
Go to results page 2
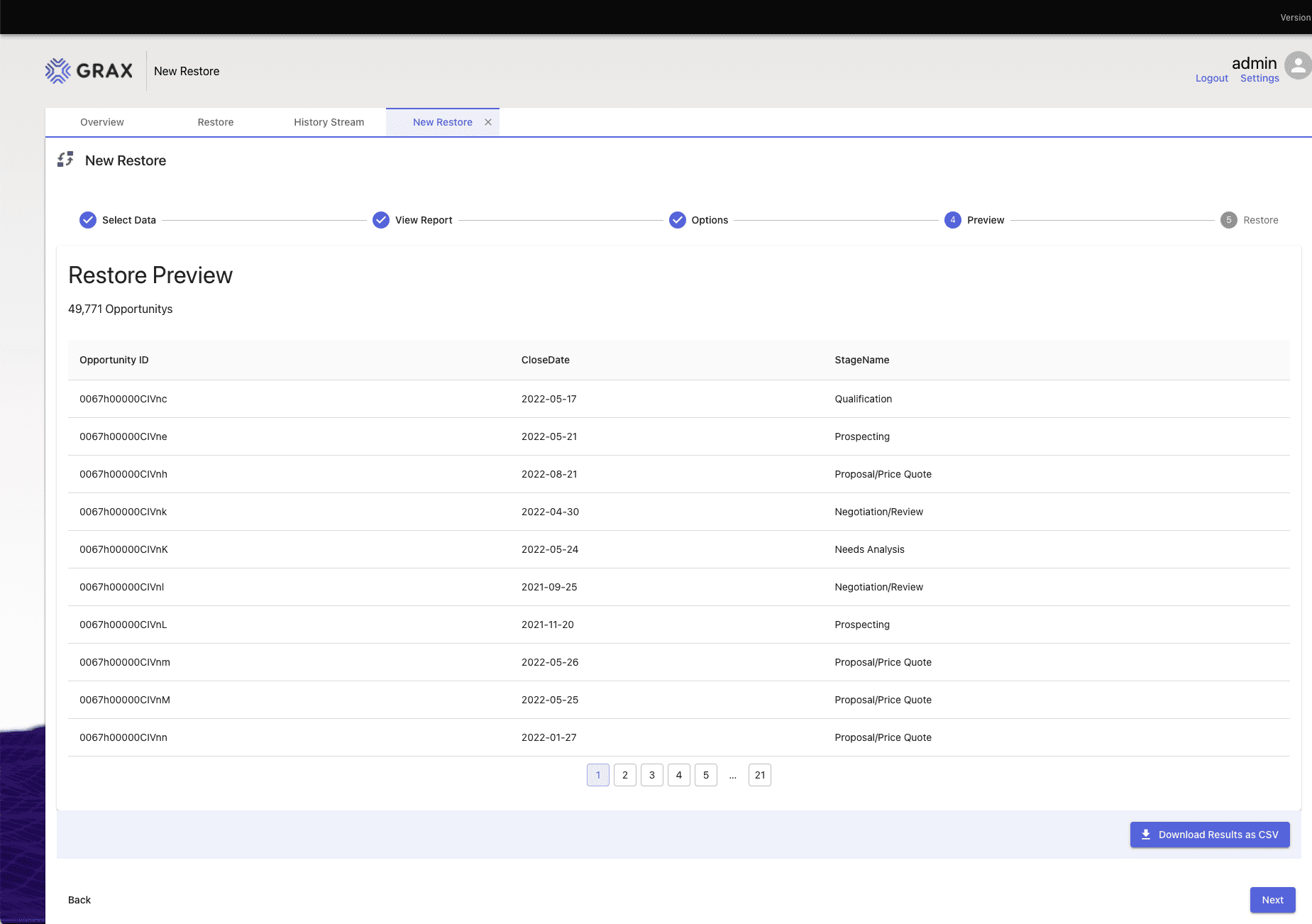tap(625, 775)
